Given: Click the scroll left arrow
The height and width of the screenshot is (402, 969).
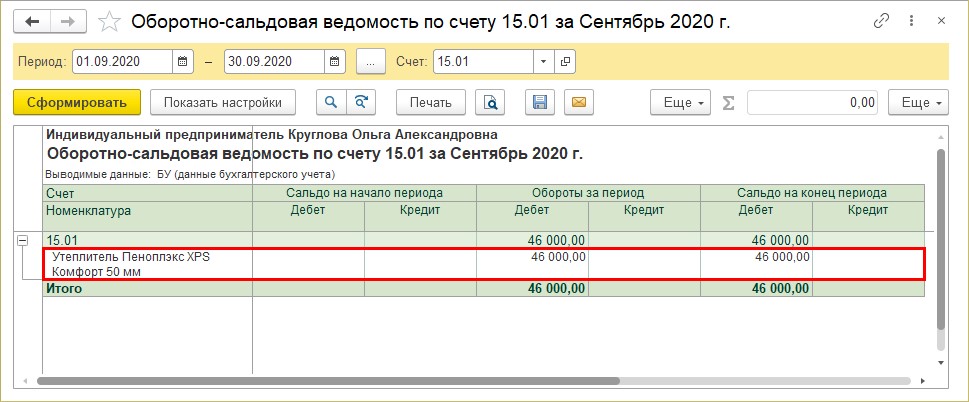Looking at the screenshot, I should click(x=25, y=381).
